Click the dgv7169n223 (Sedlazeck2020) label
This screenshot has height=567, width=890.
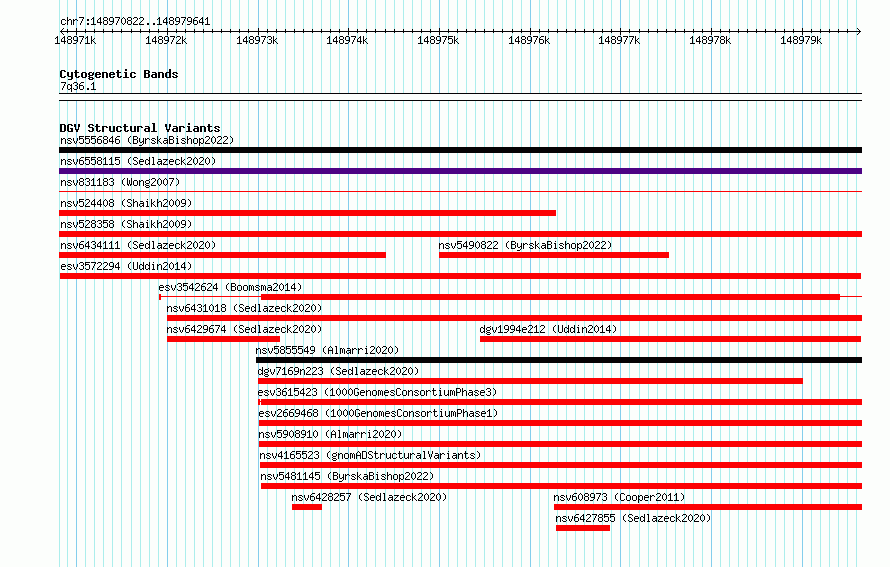tap(338, 371)
